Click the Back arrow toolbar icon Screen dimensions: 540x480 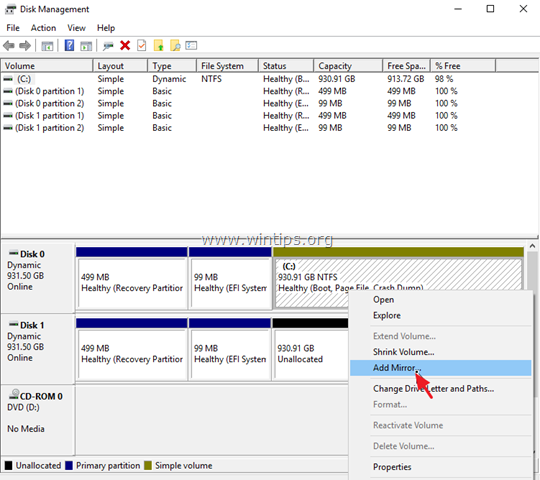[9, 45]
